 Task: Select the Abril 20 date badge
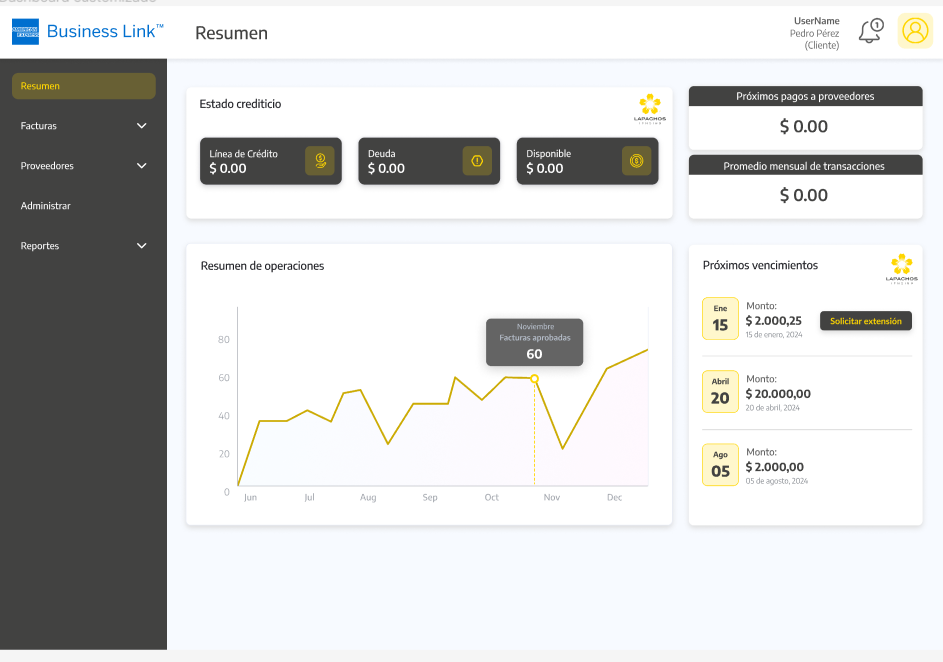[x=720, y=392]
